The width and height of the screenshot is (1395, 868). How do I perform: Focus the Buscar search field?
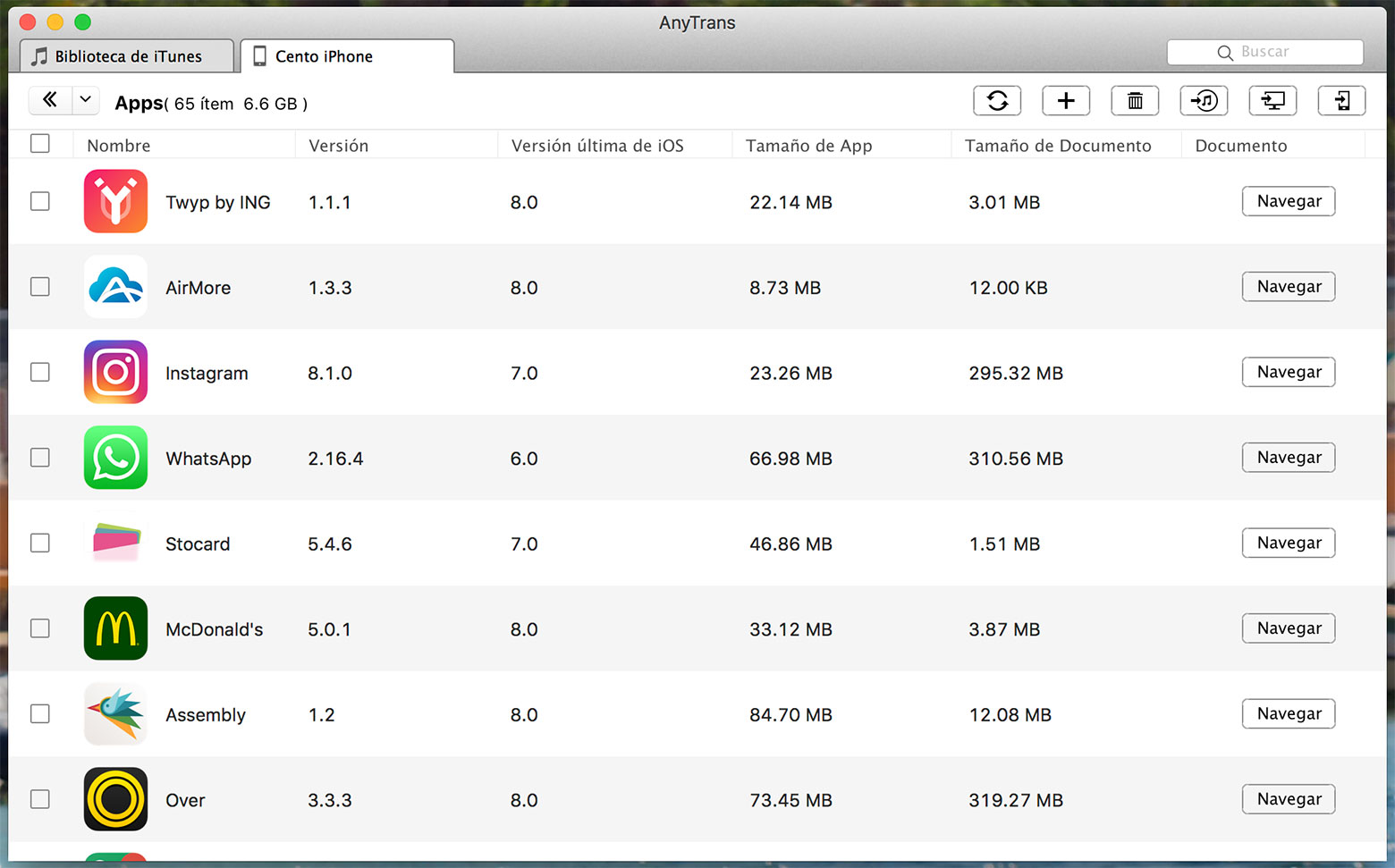[x=1264, y=53]
